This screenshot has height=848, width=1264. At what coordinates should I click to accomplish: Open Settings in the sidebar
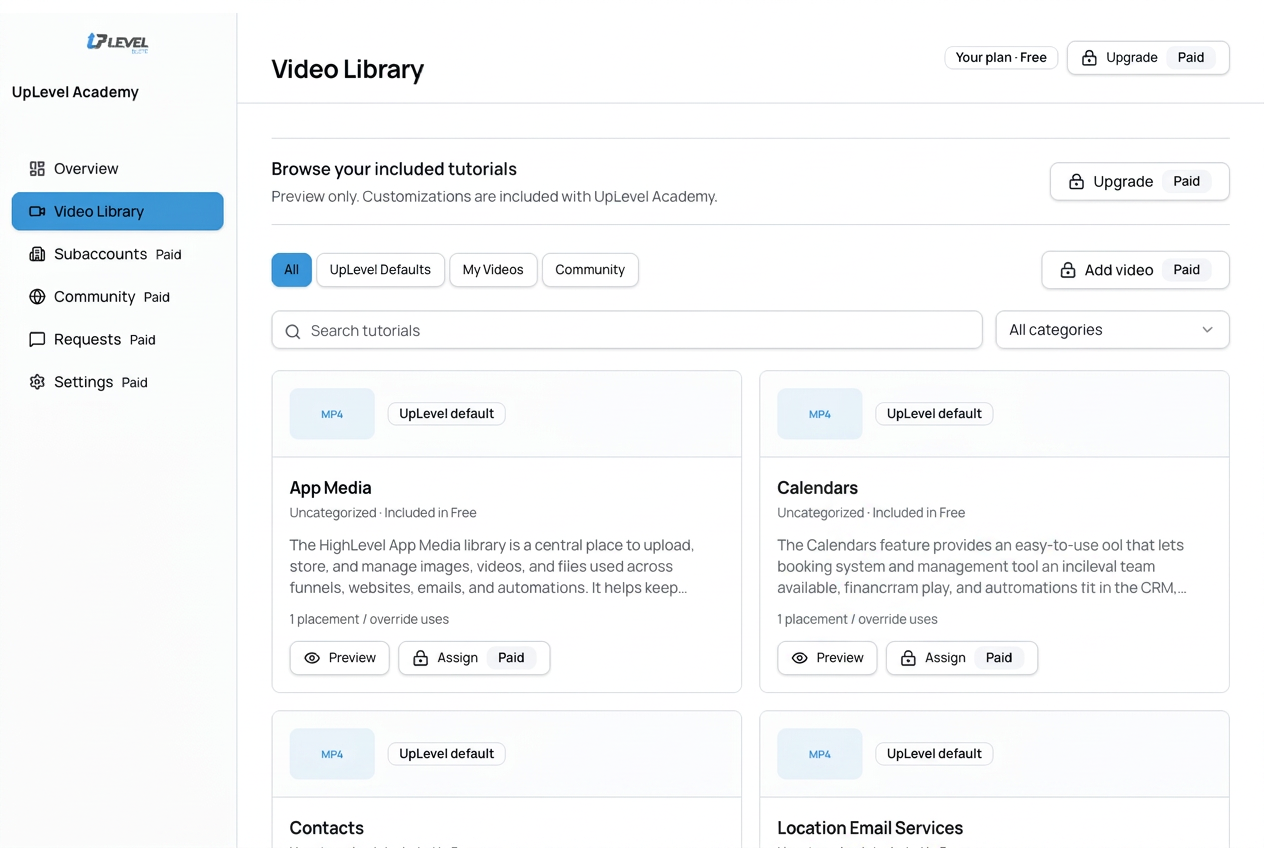click(x=117, y=382)
